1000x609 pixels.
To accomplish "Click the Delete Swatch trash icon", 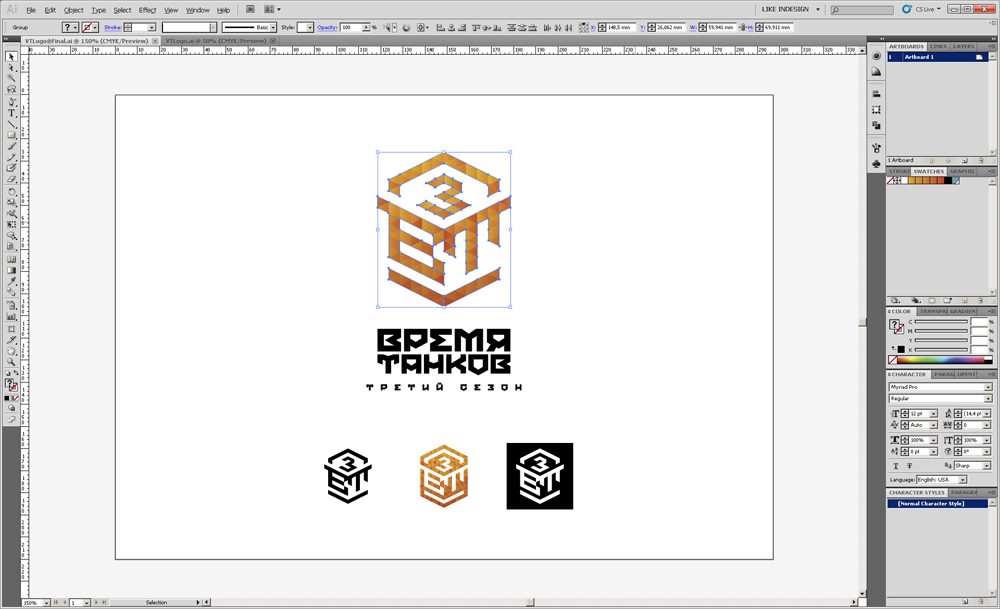I will [x=980, y=300].
